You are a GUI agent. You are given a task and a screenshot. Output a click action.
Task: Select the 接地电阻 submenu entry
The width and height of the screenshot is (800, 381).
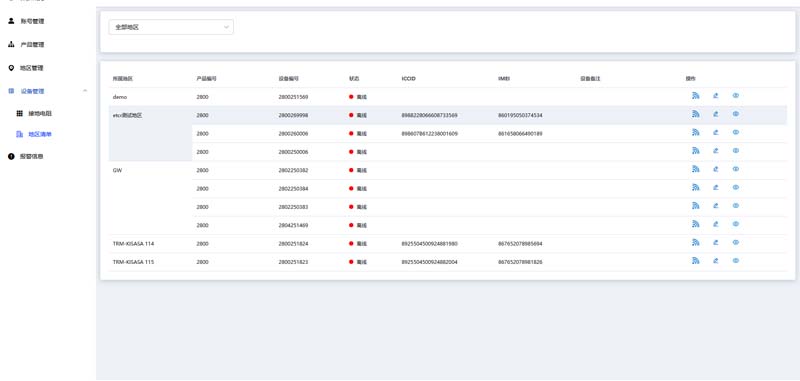[40, 113]
